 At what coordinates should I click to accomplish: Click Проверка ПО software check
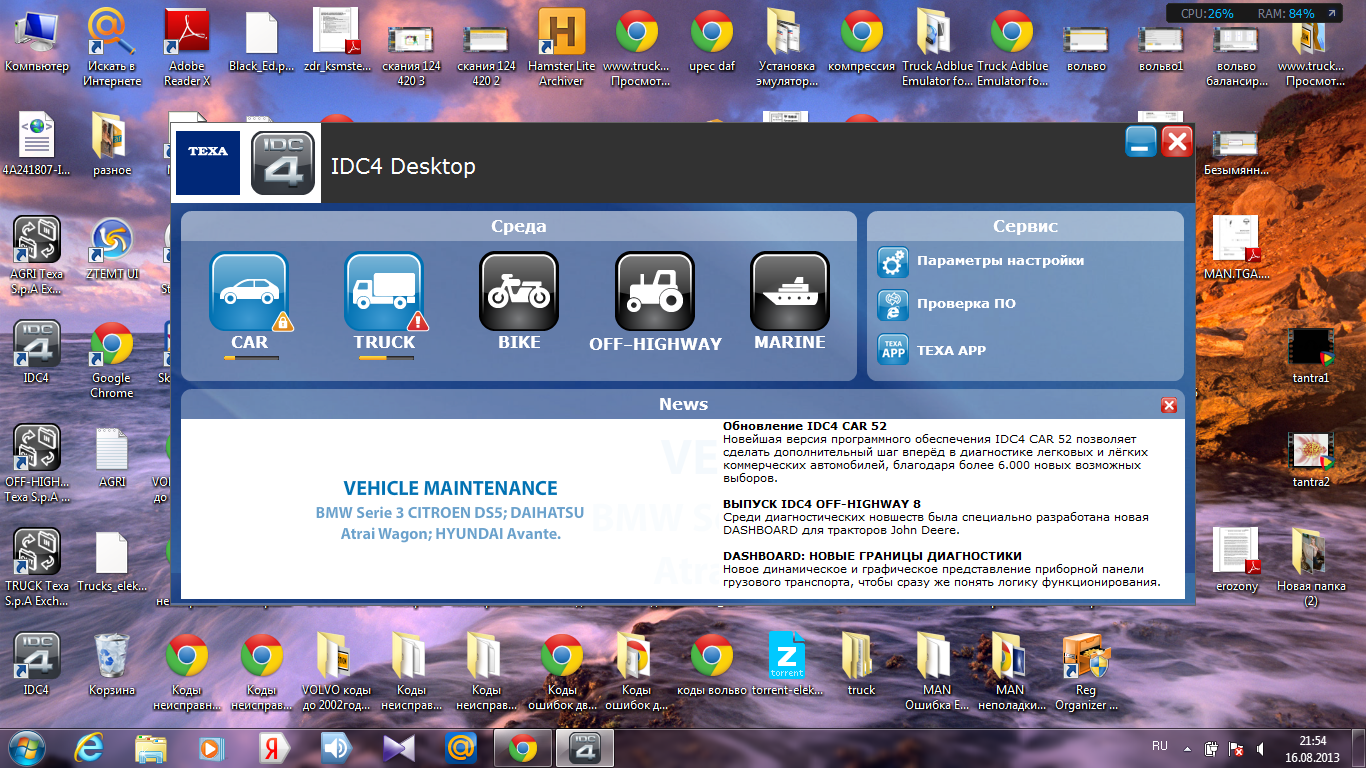[x=965, y=304]
